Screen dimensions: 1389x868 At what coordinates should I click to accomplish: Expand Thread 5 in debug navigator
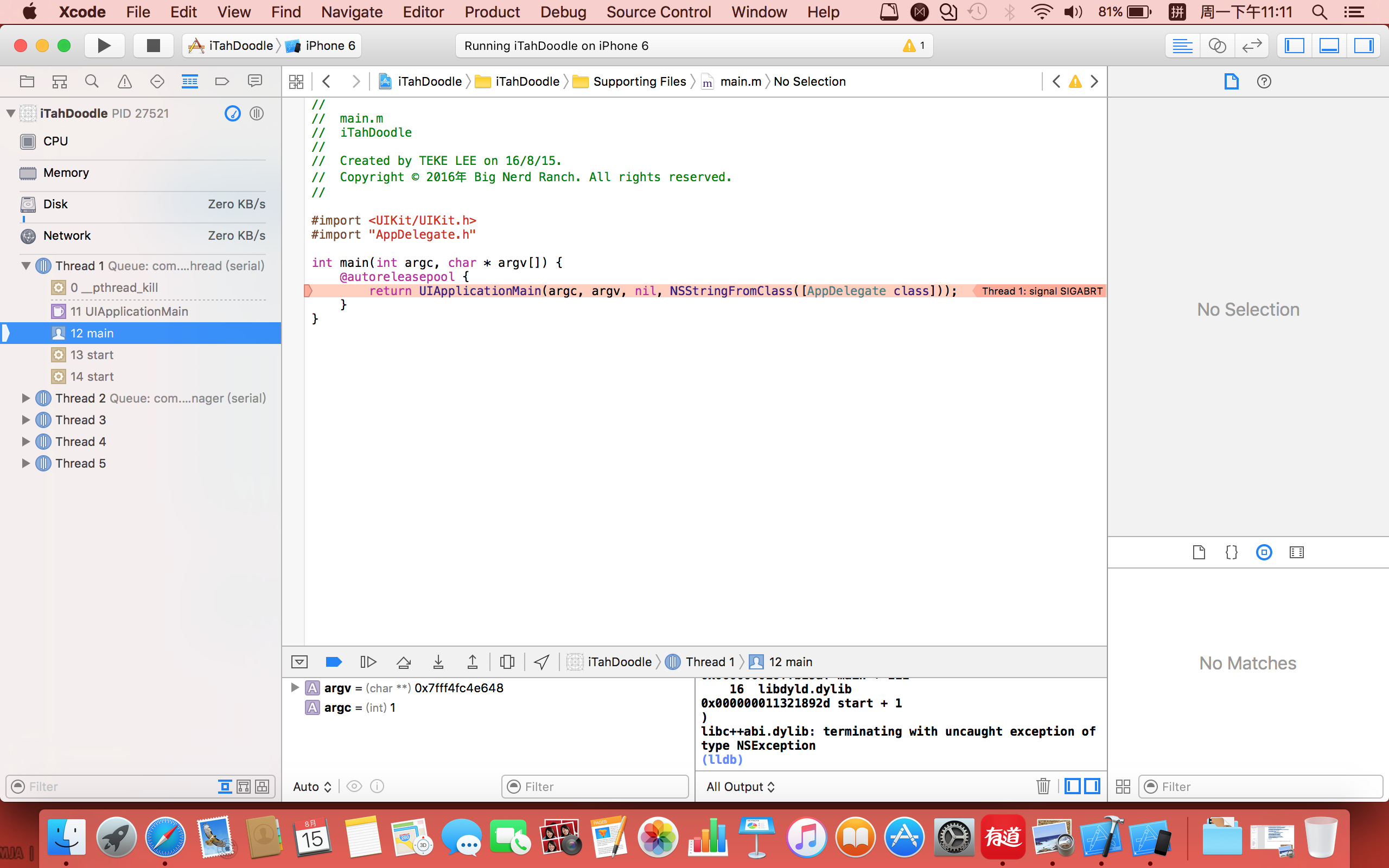26,463
